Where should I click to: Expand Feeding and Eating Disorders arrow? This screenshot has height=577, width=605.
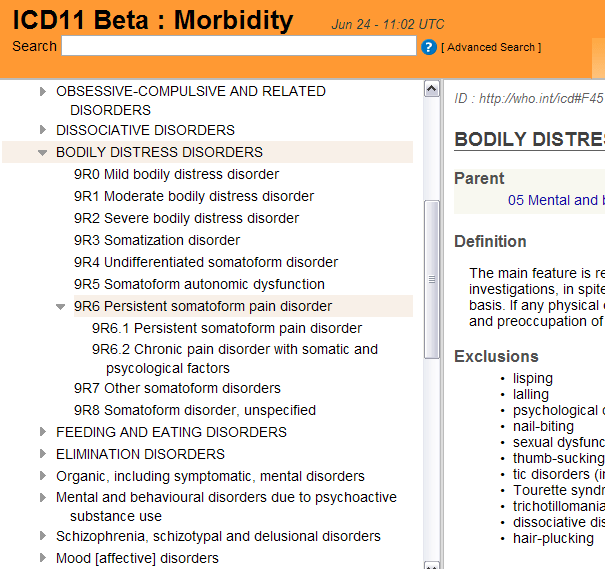tap(43, 432)
